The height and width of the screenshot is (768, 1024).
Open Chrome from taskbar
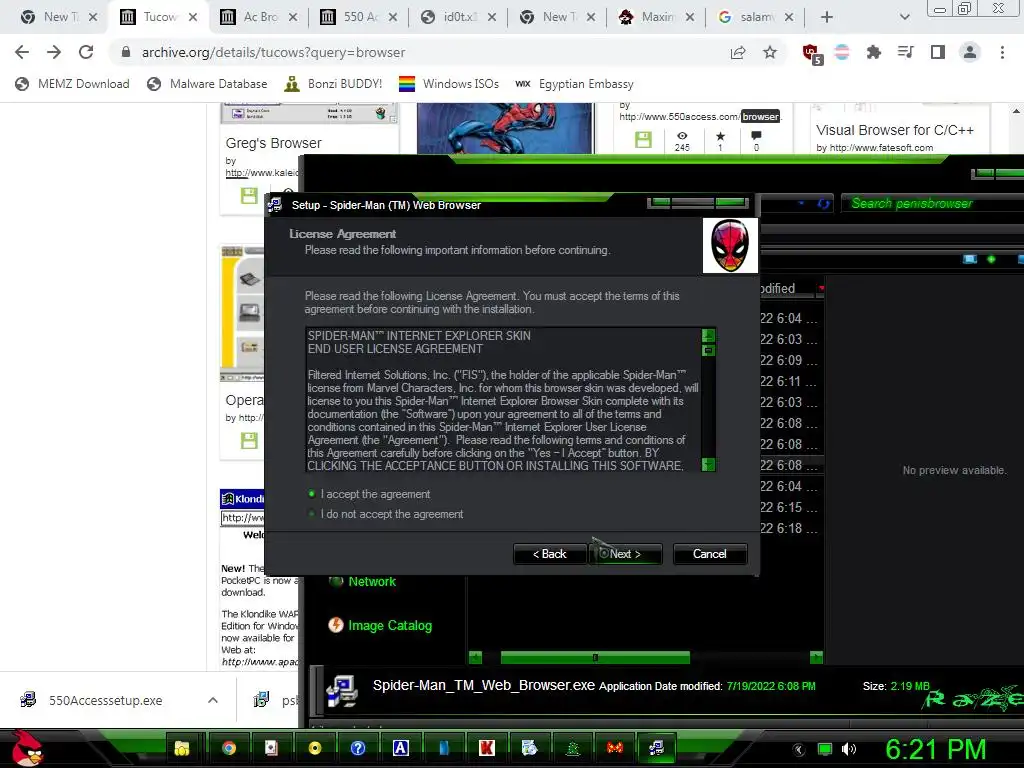point(229,748)
